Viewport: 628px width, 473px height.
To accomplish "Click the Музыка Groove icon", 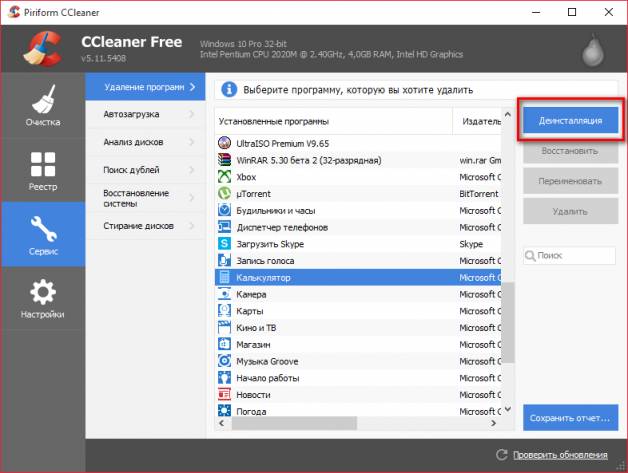I will click(x=224, y=361).
